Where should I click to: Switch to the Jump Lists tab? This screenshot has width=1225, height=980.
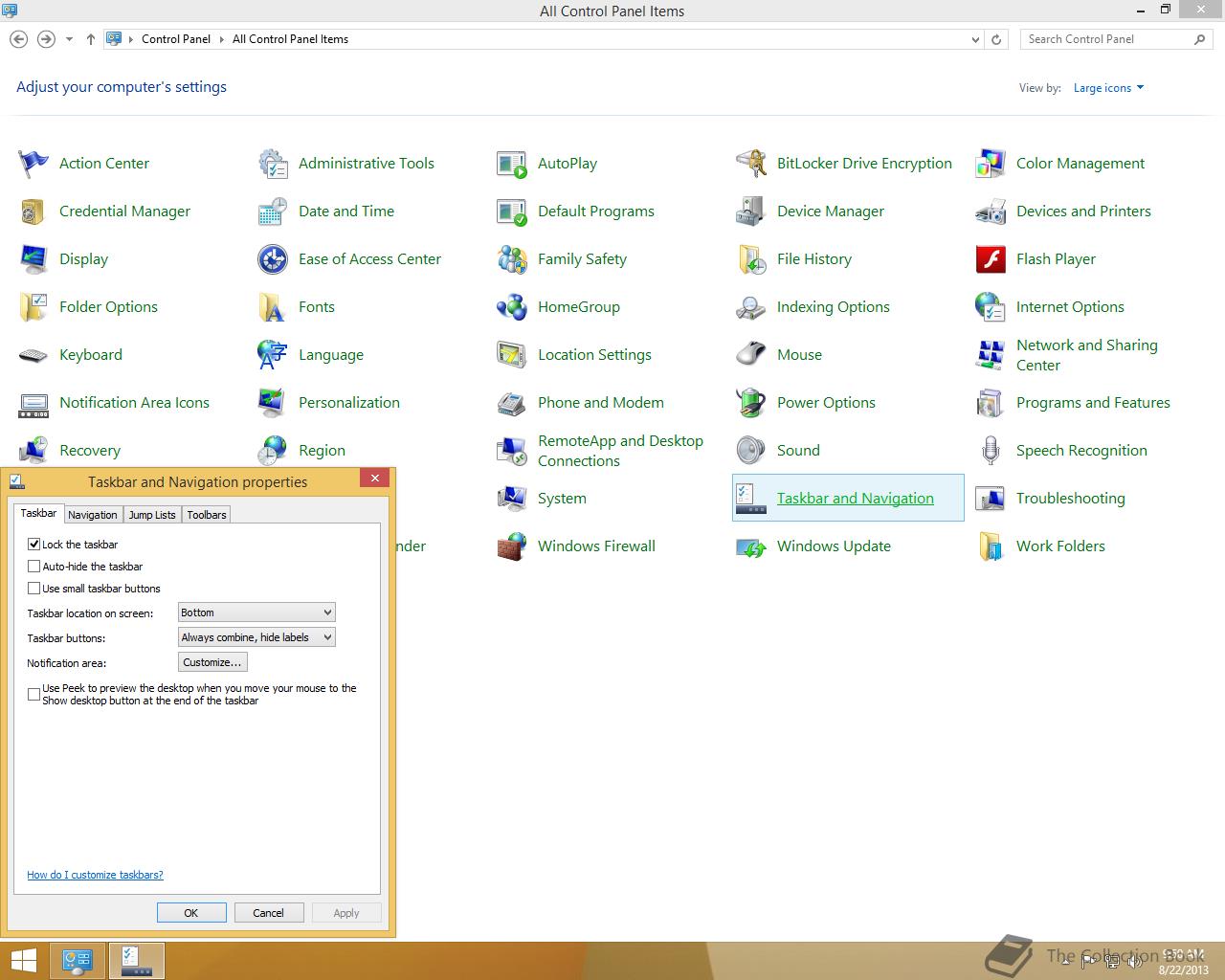pos(152,515)
